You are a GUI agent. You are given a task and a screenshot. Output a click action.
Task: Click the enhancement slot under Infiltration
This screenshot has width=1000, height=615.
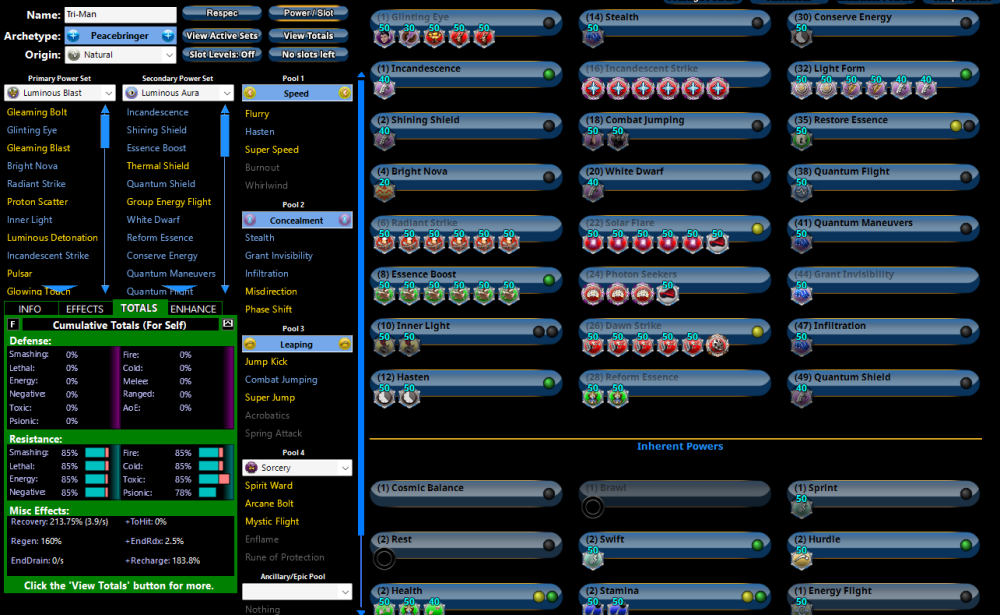(x=801, y=346)
